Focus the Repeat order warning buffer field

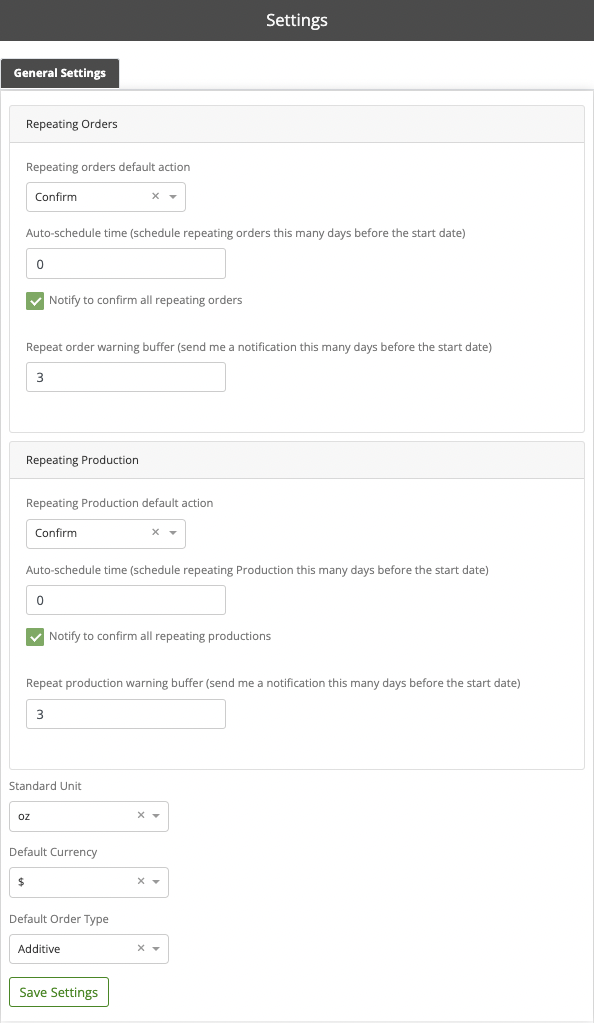pos(126,377)
